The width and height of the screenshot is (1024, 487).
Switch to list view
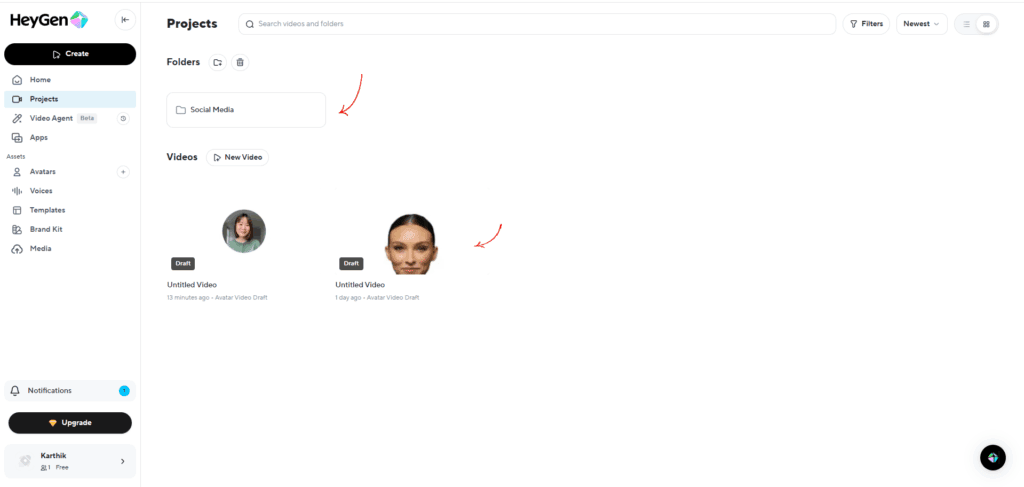[x=966, y=24]
